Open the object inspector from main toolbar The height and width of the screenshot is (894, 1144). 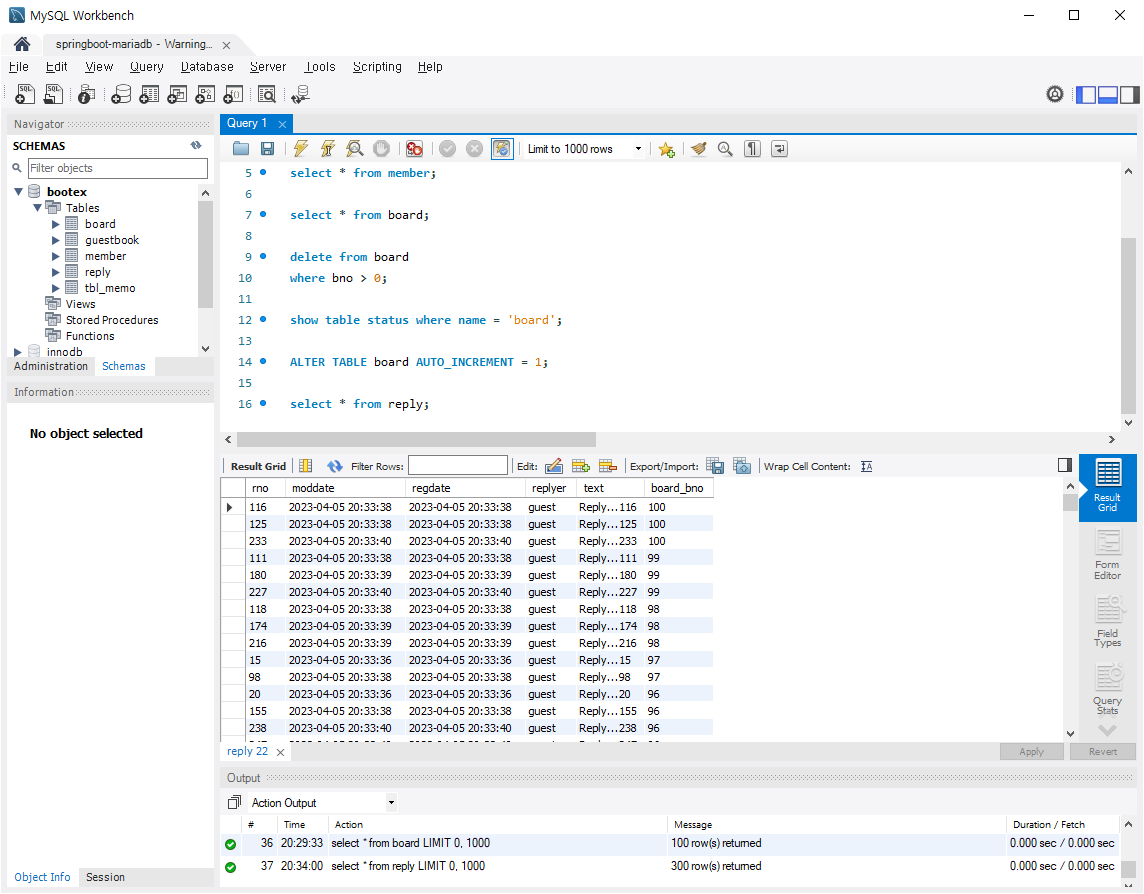point(86,94)
